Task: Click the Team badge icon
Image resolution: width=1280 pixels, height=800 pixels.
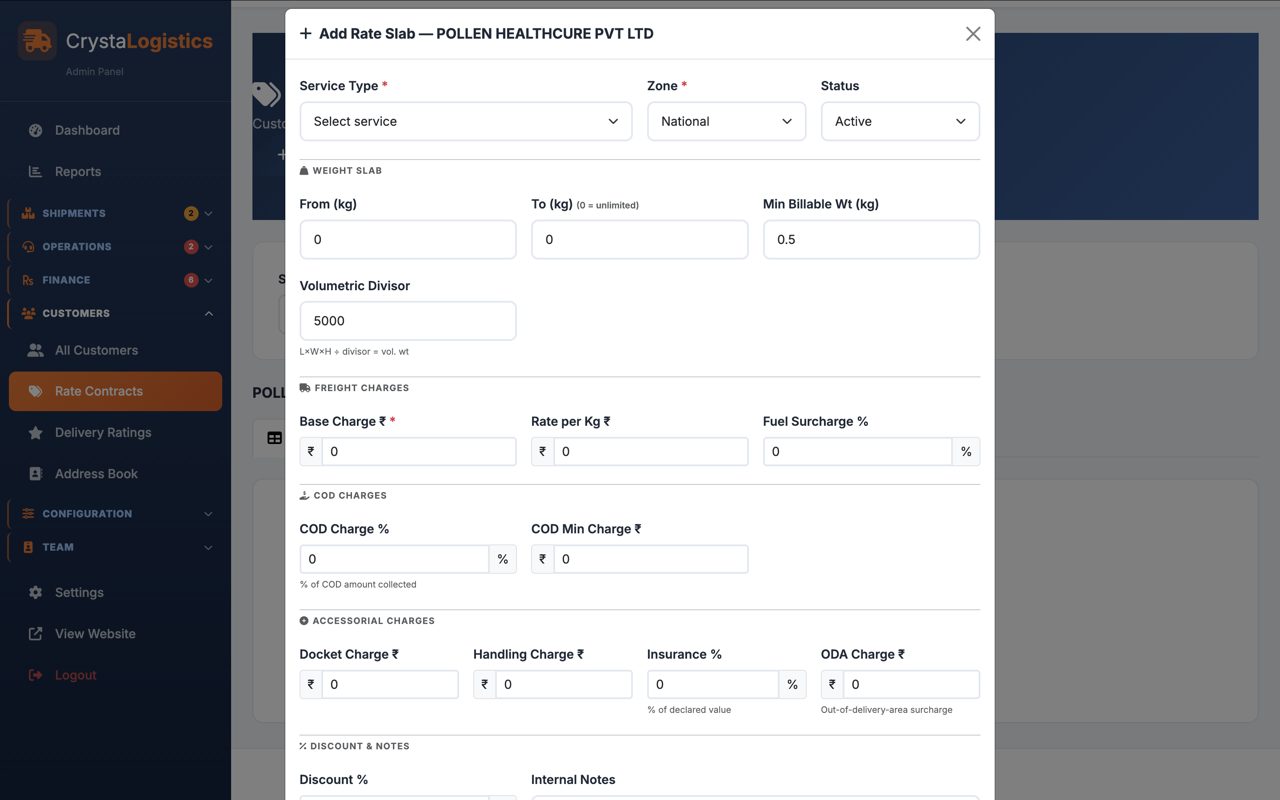Action: (28, 548)
